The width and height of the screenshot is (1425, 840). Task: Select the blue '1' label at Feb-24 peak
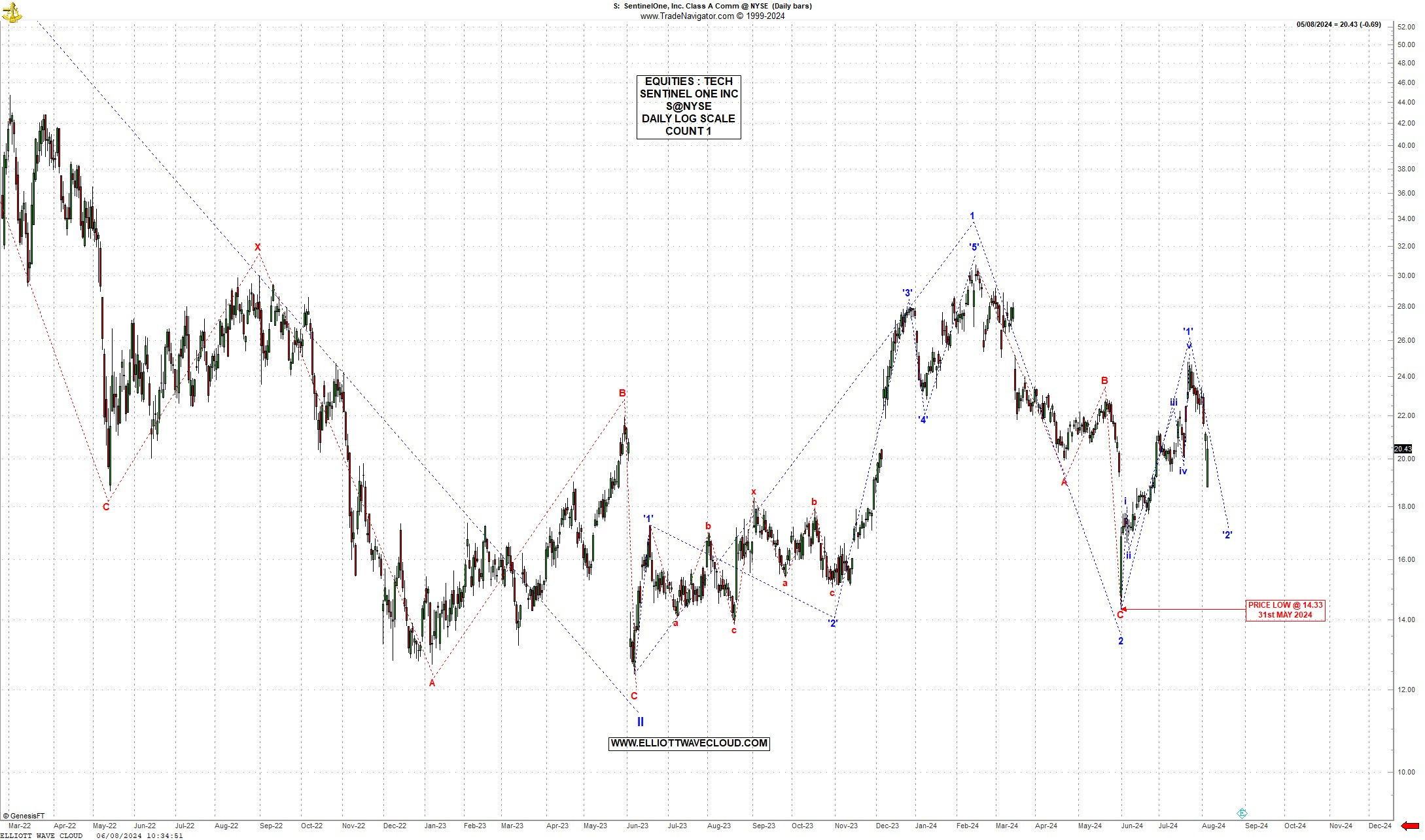pos(972,216)
